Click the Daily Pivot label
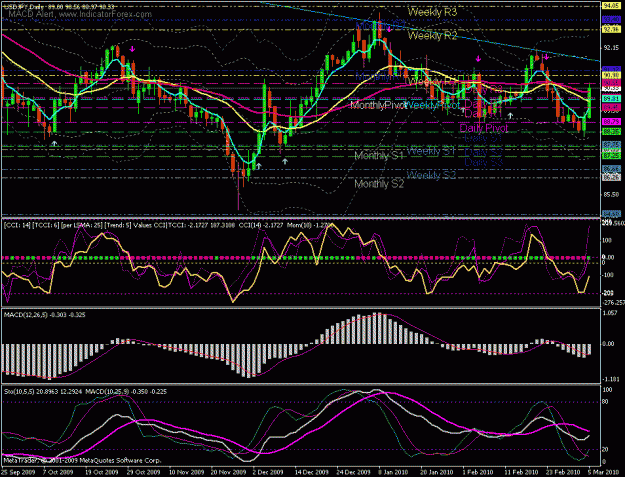The image size is (625, 477). coord(483,128)
